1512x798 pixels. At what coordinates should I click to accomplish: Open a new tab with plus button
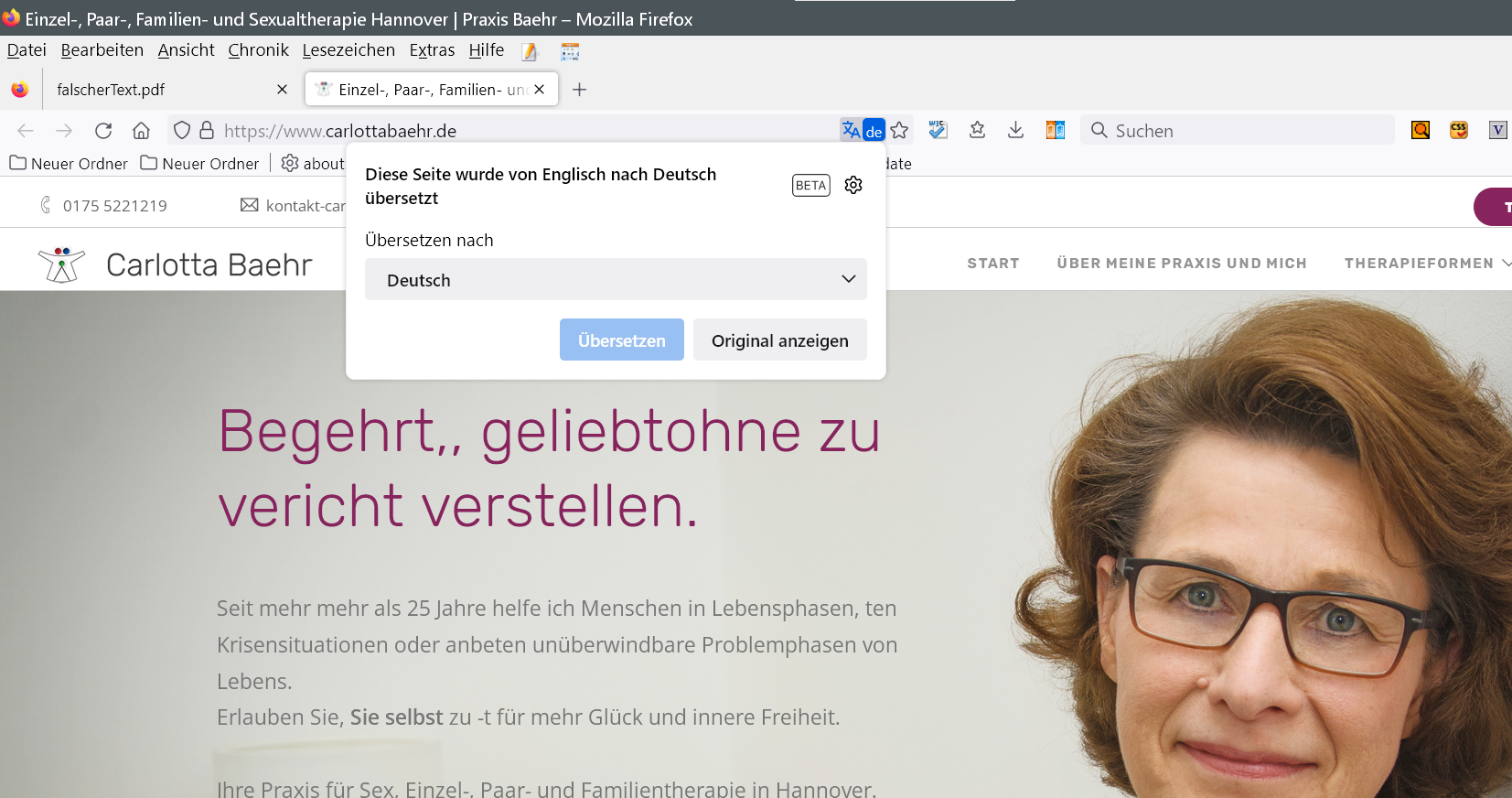[x=579, y=90]
